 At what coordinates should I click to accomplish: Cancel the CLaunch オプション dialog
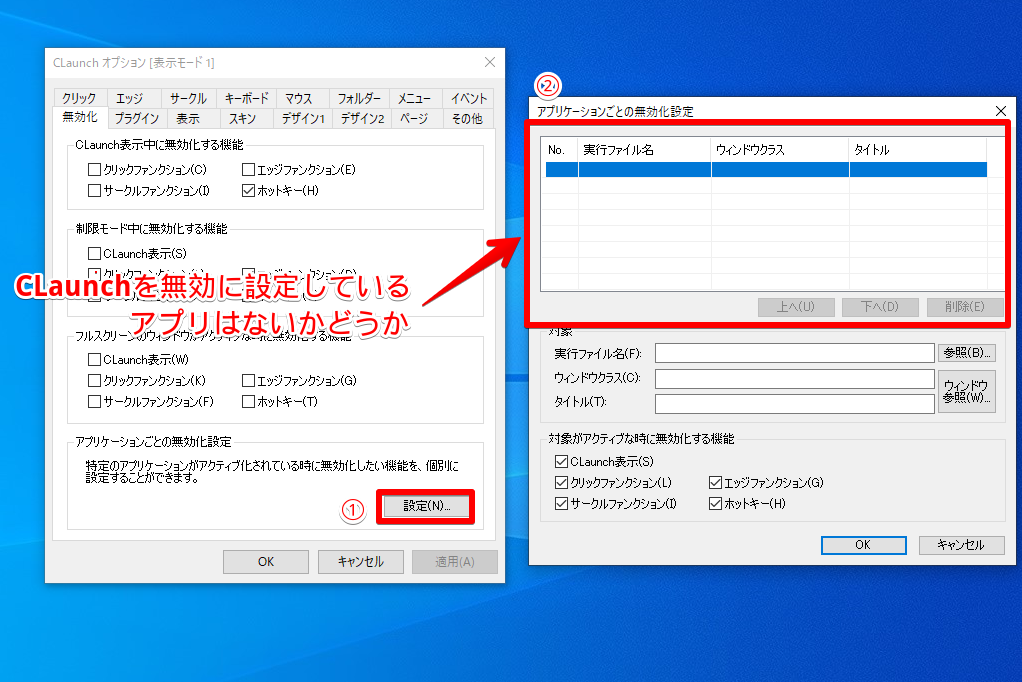click(360, 561)
